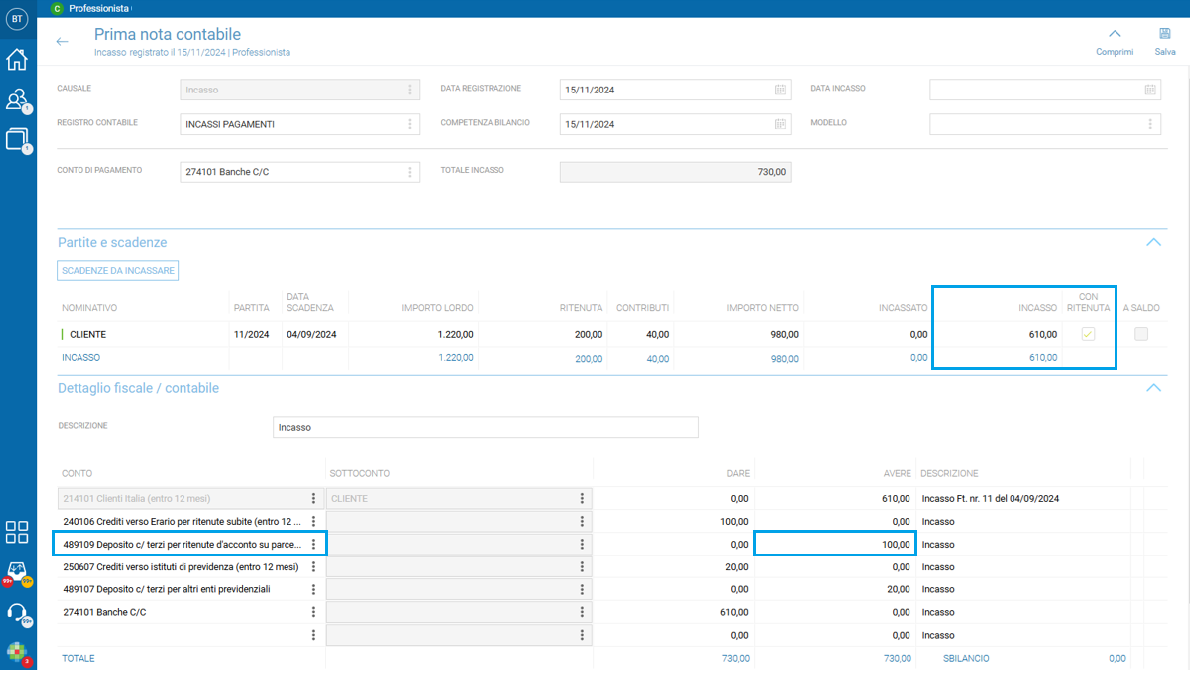
Task: Open calendar picker for Competenza Bilancio
Action: [780, 124]
